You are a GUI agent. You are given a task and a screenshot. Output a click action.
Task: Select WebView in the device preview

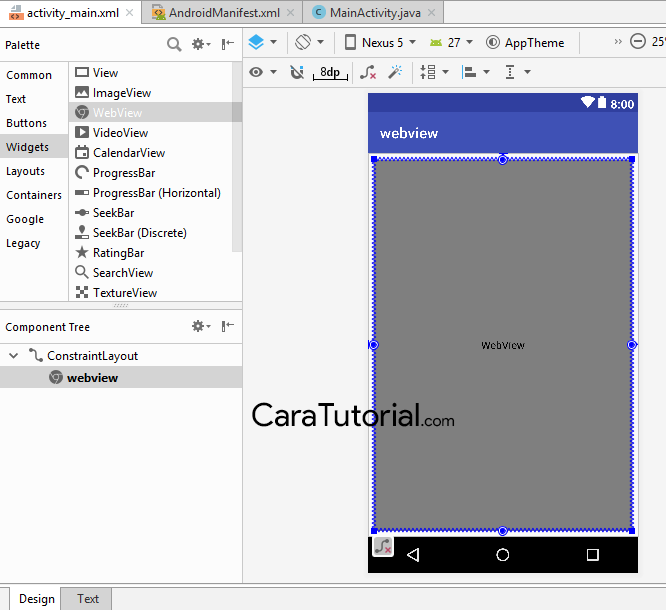click(x=503, y=345)
